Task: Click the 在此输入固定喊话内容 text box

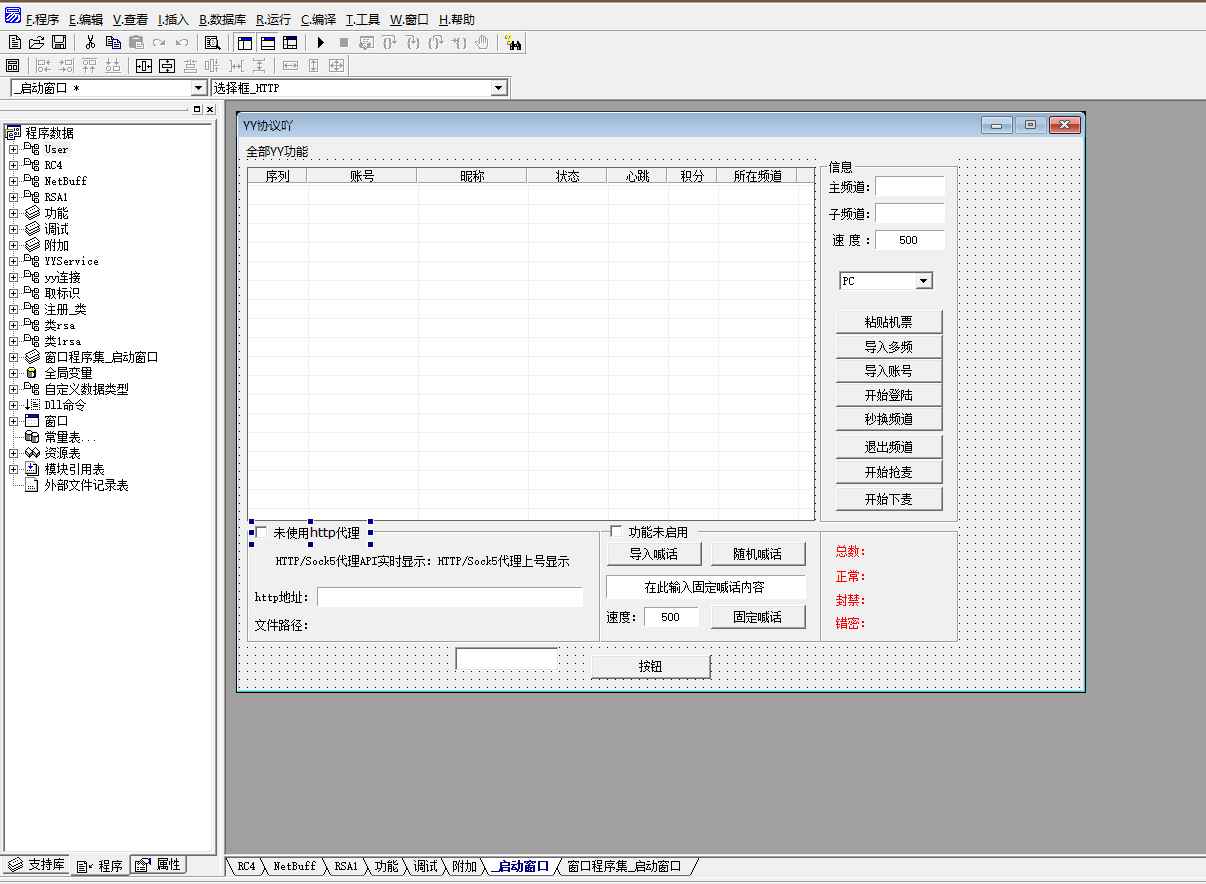Action: pyautogui.click(x=706, y=587)
